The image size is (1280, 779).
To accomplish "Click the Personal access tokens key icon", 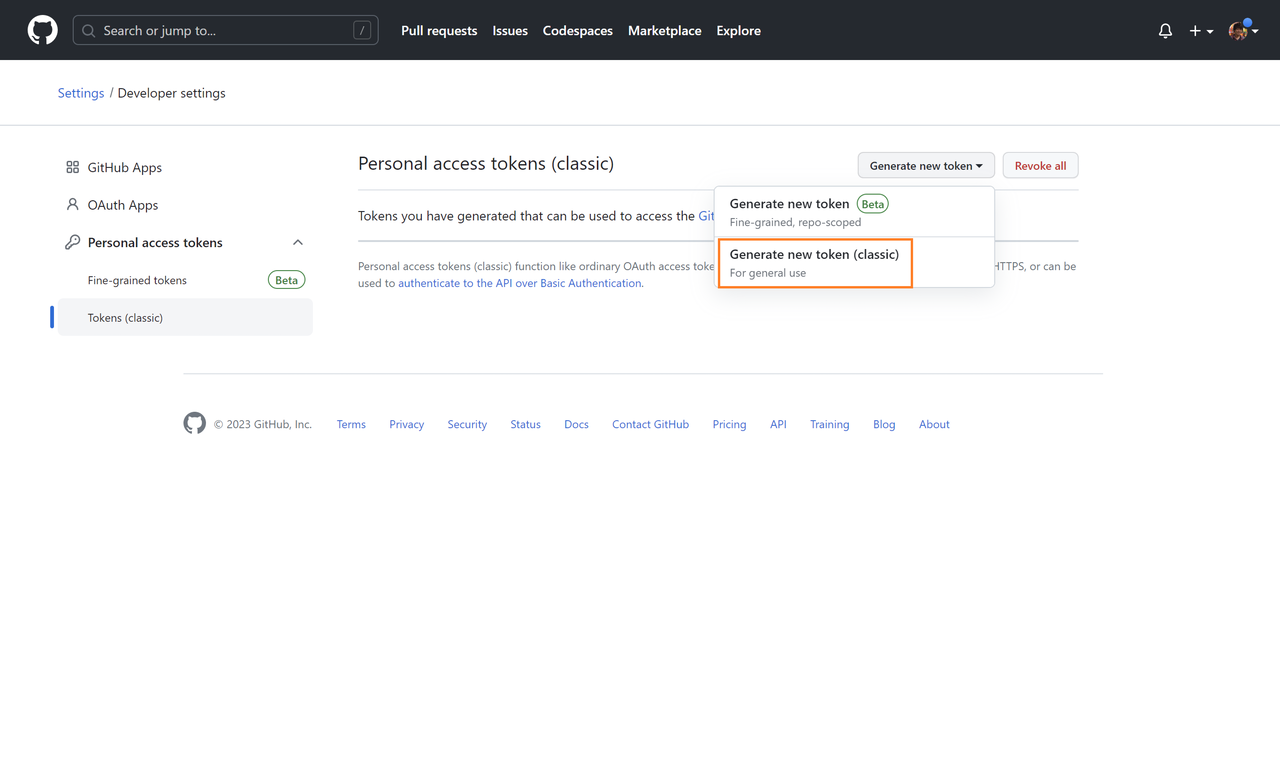I will pyautogui.click(x=72, y=242).
